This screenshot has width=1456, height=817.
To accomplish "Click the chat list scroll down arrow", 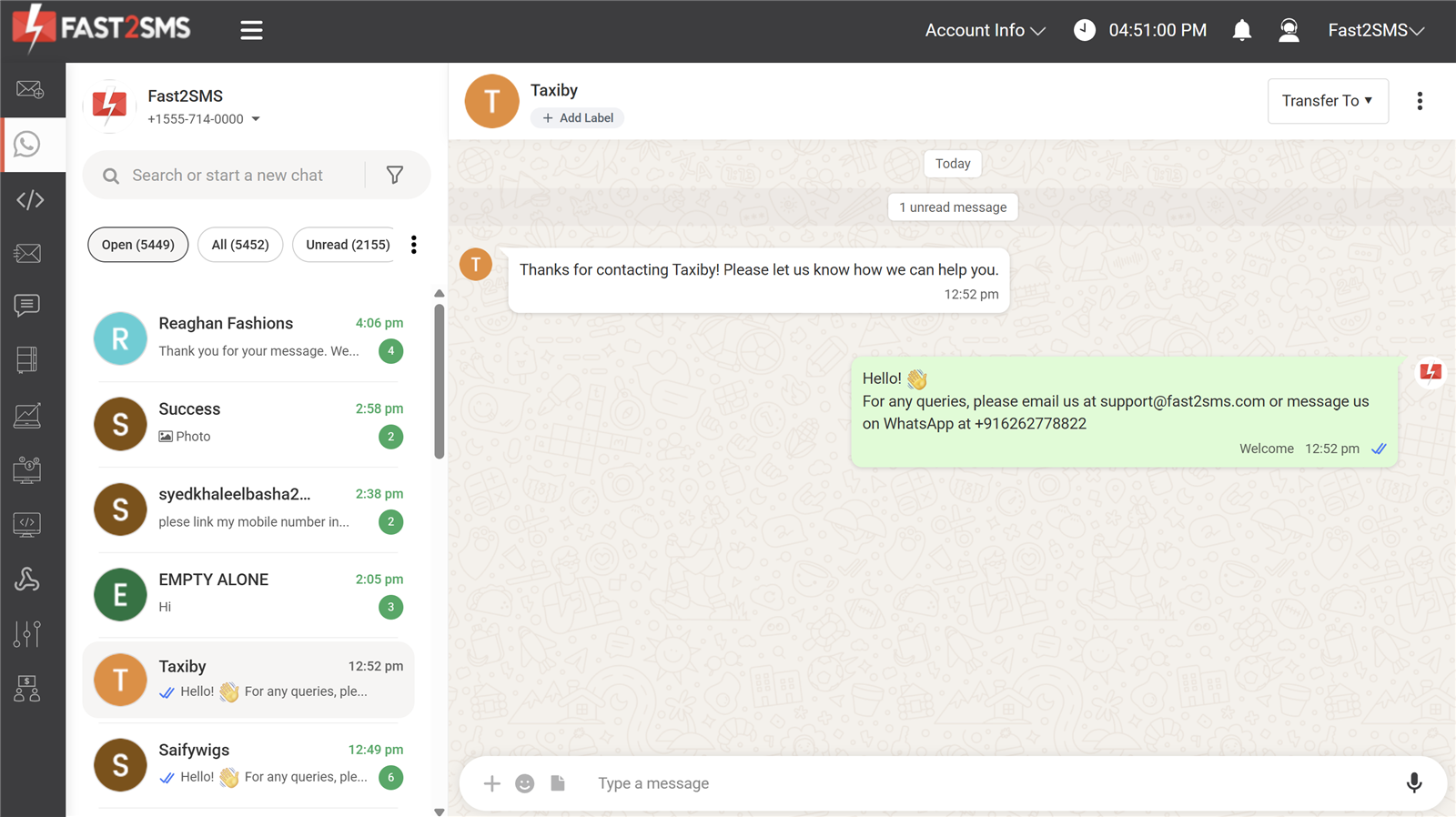I will (x=440, y=812).
